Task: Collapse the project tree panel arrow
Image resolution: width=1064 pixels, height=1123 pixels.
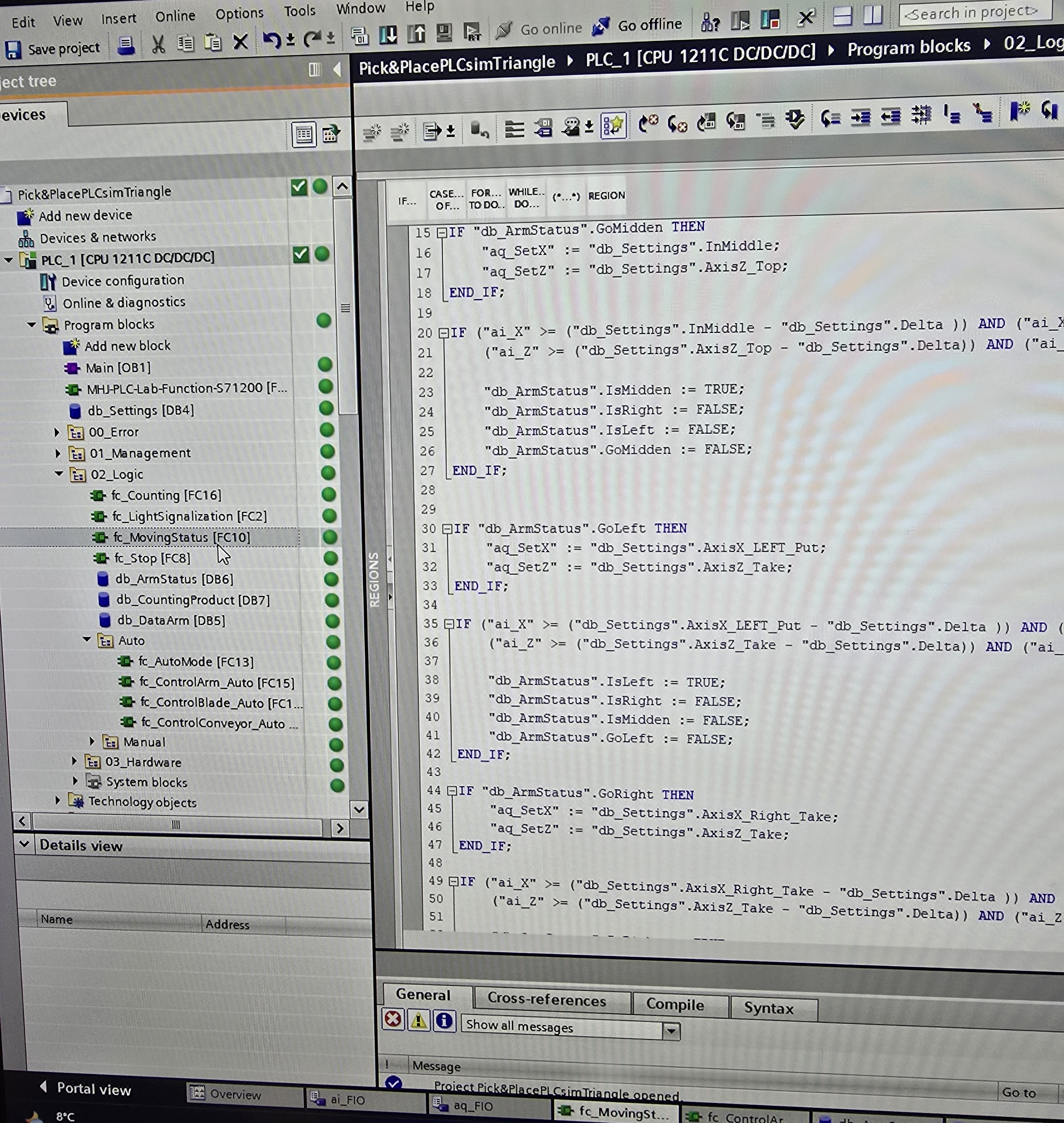Action: tap(337, 69)
